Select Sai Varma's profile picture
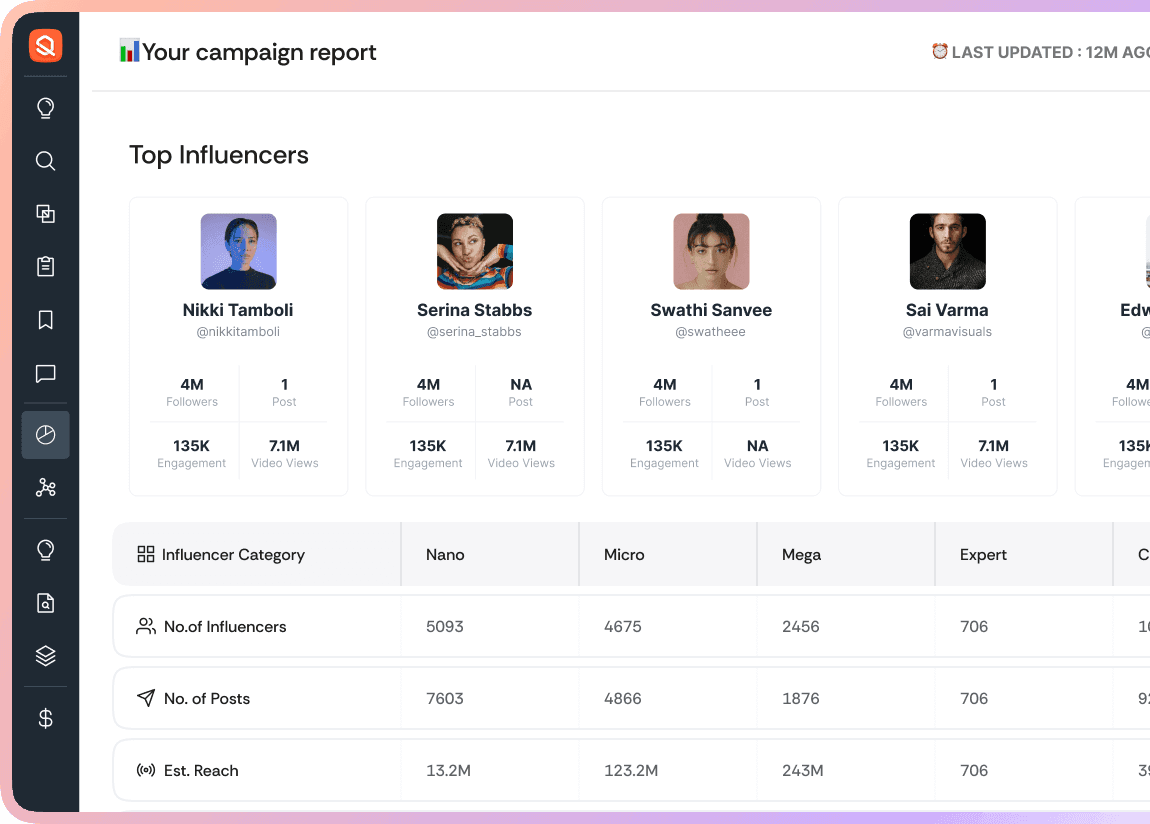The width and height of the screenshot is (1150, 824). (x=947, y=252)
